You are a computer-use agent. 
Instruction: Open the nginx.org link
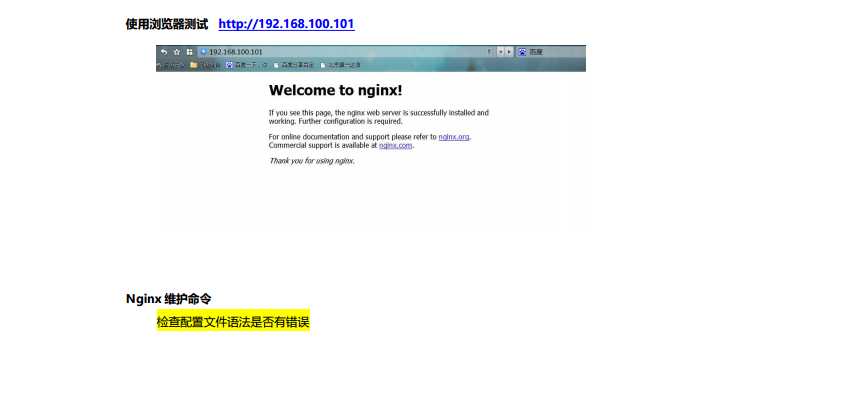tap(454, 137)
